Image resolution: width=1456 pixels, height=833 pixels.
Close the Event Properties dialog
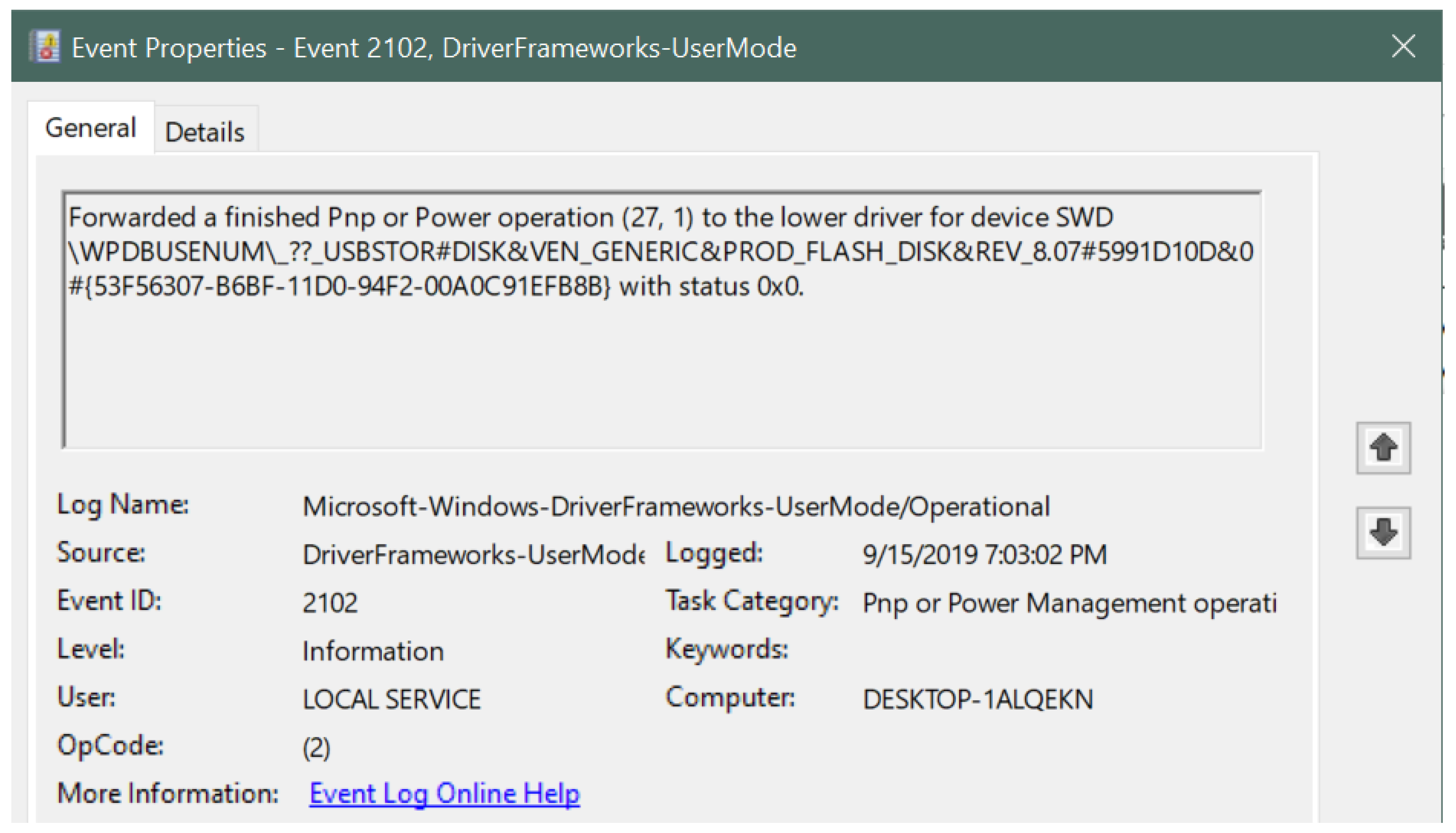point(1403,46)
